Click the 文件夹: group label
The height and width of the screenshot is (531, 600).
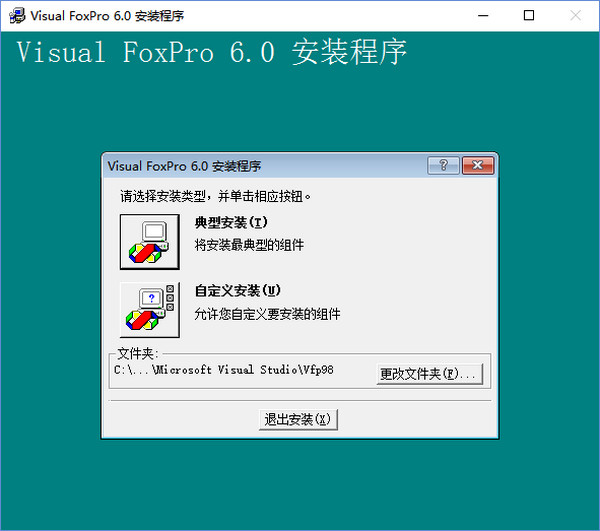[x=137, y=353]
